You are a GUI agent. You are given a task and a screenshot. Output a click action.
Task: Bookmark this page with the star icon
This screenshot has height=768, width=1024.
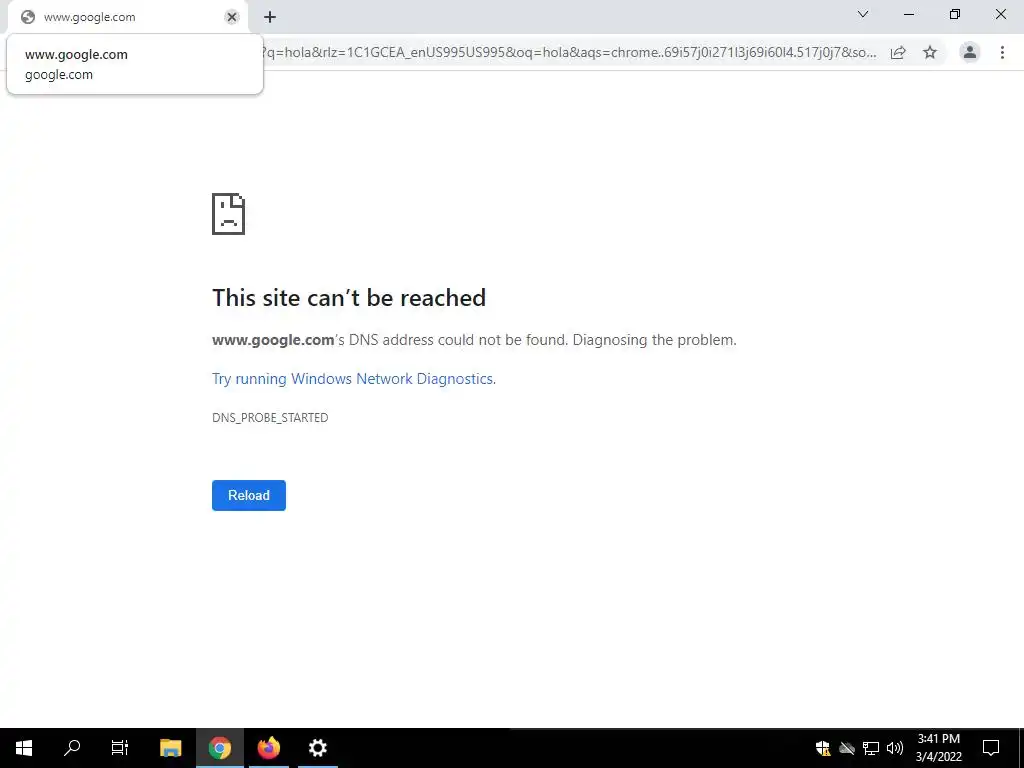[x=930, y=52]
